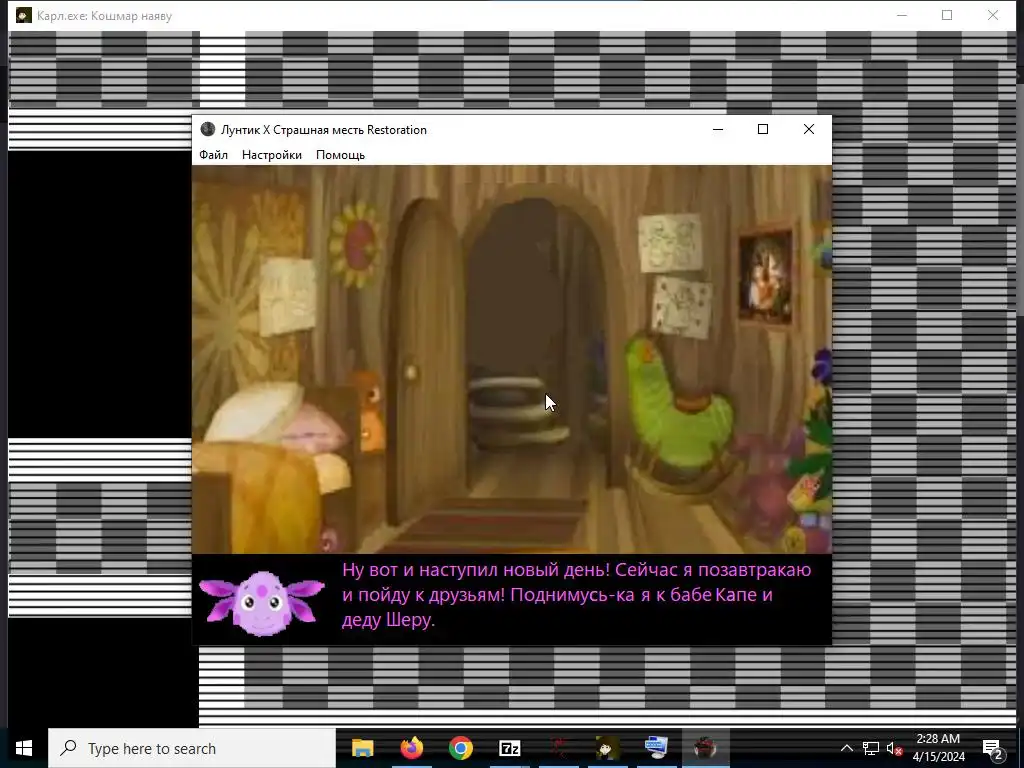Open the computer monitor taskbar icon
Screen dimensions: 1024x768
pos(656,748)
